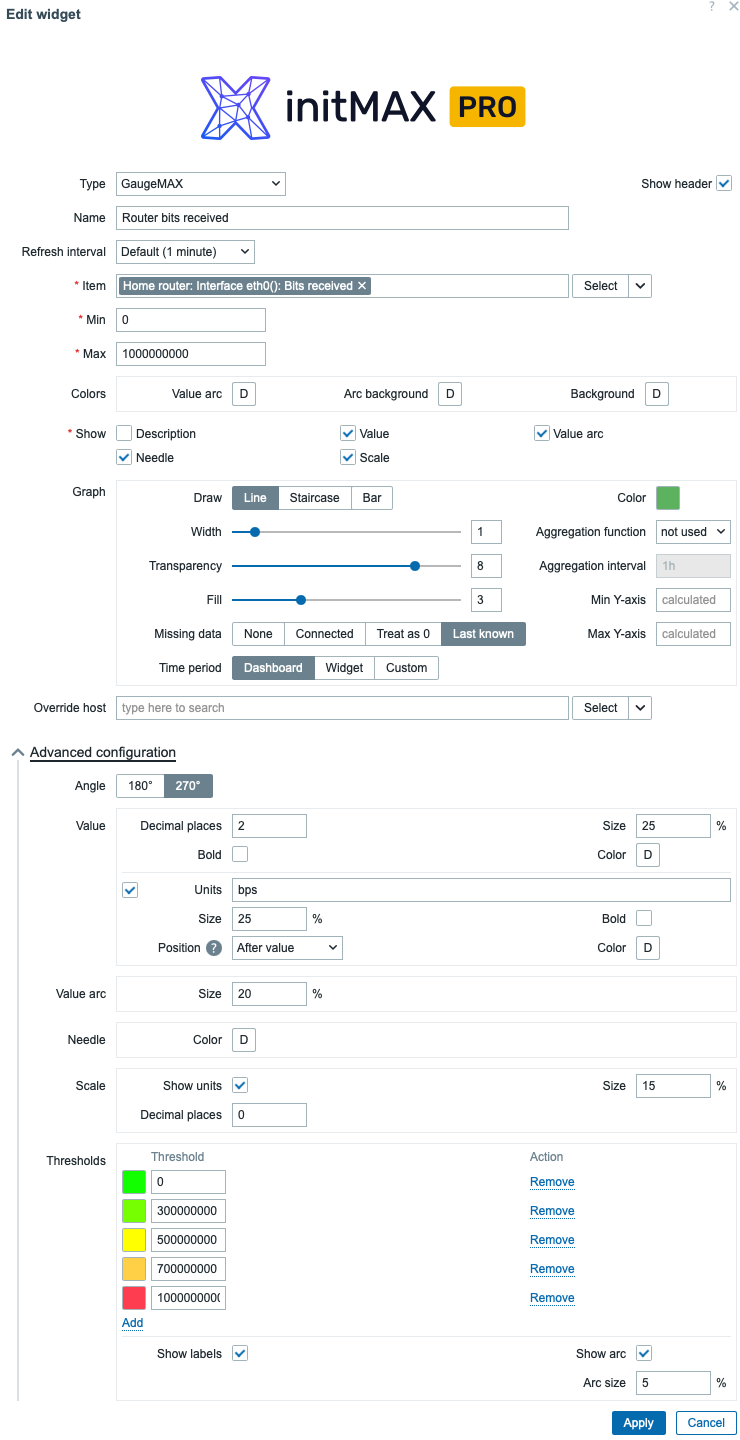Select the 180° angle option
Screen dimensions: 740x1440
click(139, 785)
